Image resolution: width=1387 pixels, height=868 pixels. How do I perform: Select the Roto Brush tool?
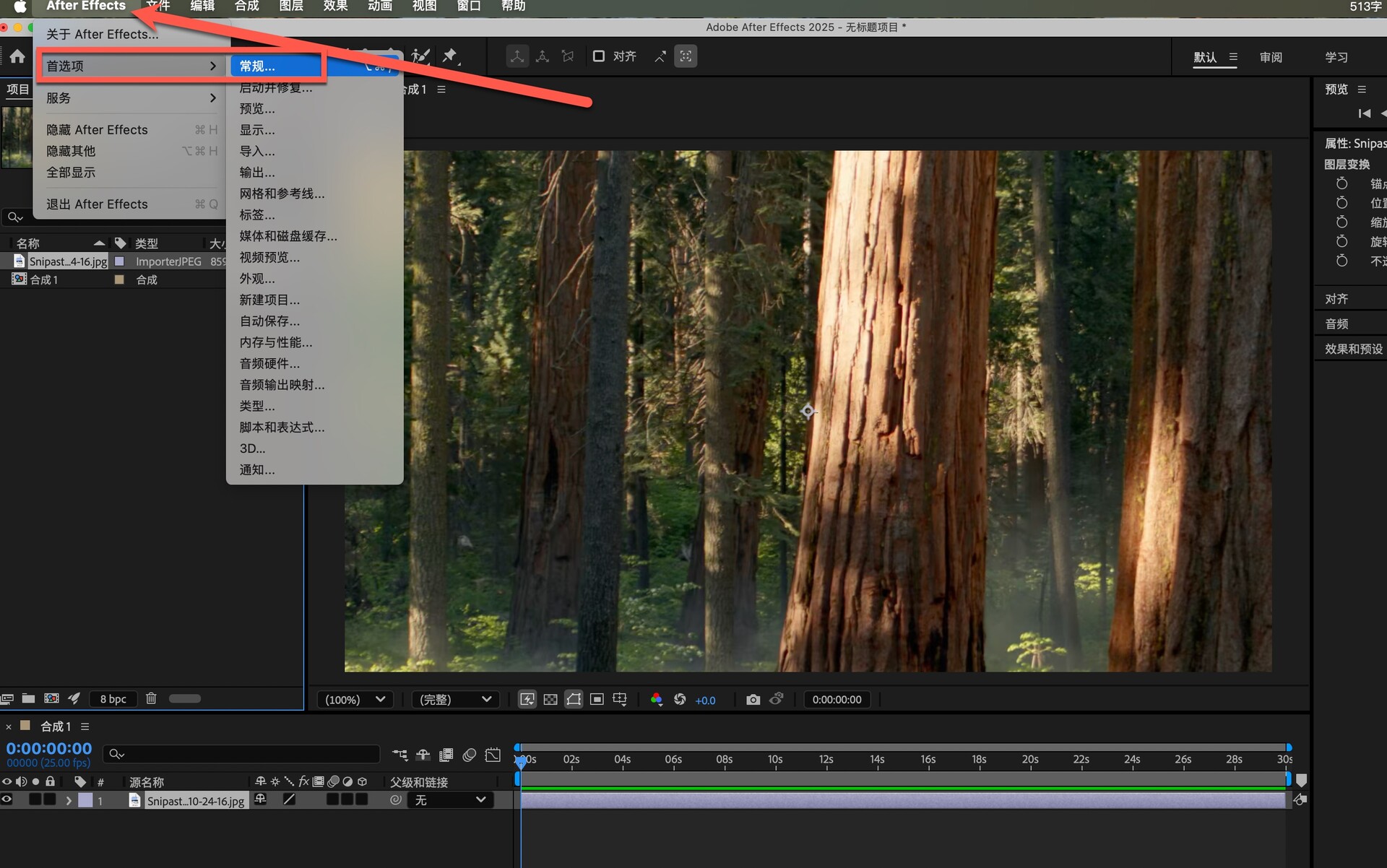click(420, 56)
